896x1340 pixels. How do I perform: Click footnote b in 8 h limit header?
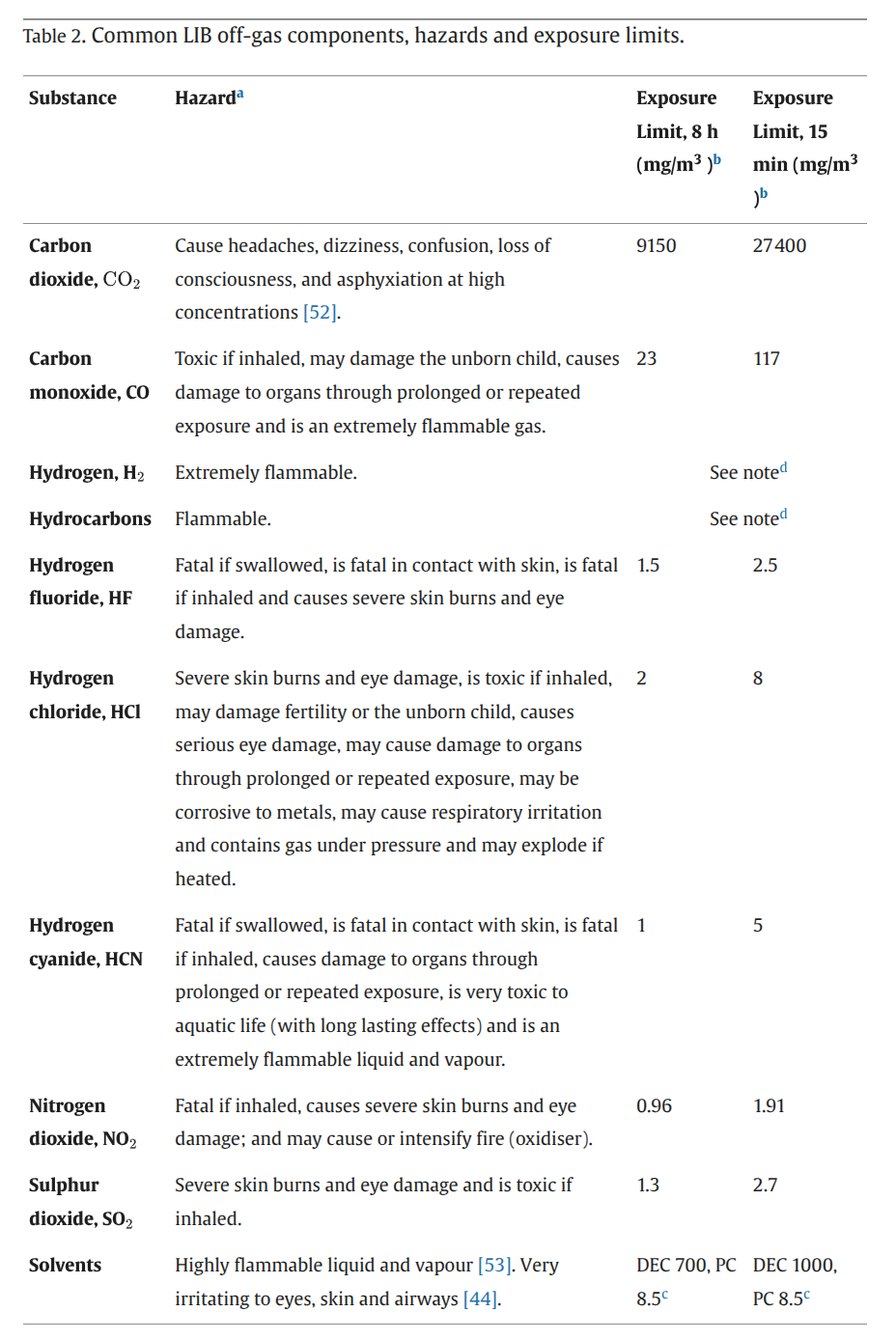pos(717,160)
